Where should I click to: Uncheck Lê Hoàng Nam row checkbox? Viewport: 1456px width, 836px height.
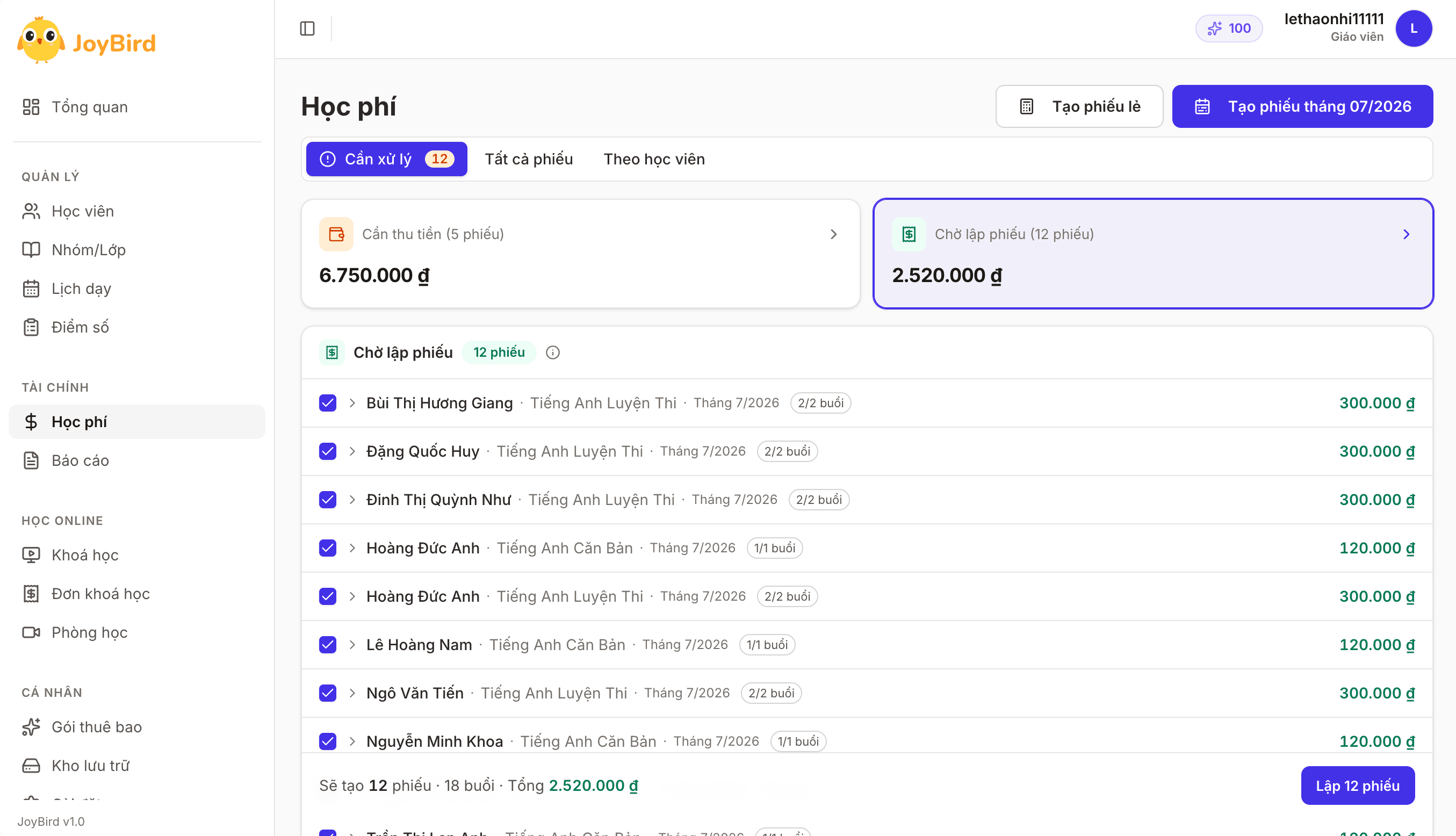327,645
